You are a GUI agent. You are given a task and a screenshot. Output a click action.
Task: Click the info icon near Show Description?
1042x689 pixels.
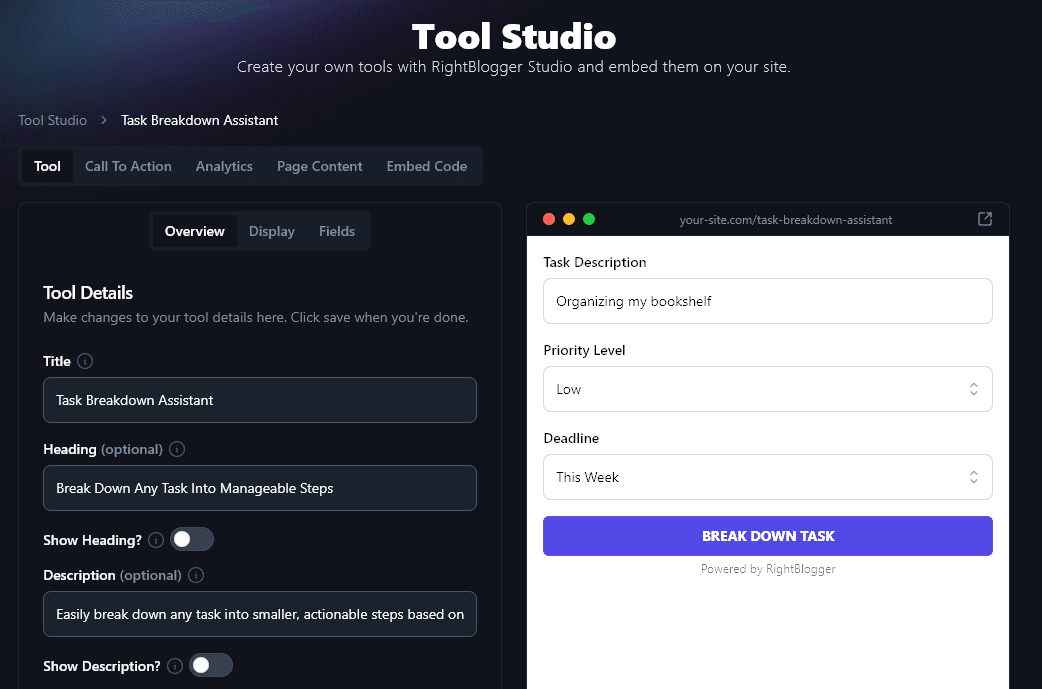[x=175, y=665]
